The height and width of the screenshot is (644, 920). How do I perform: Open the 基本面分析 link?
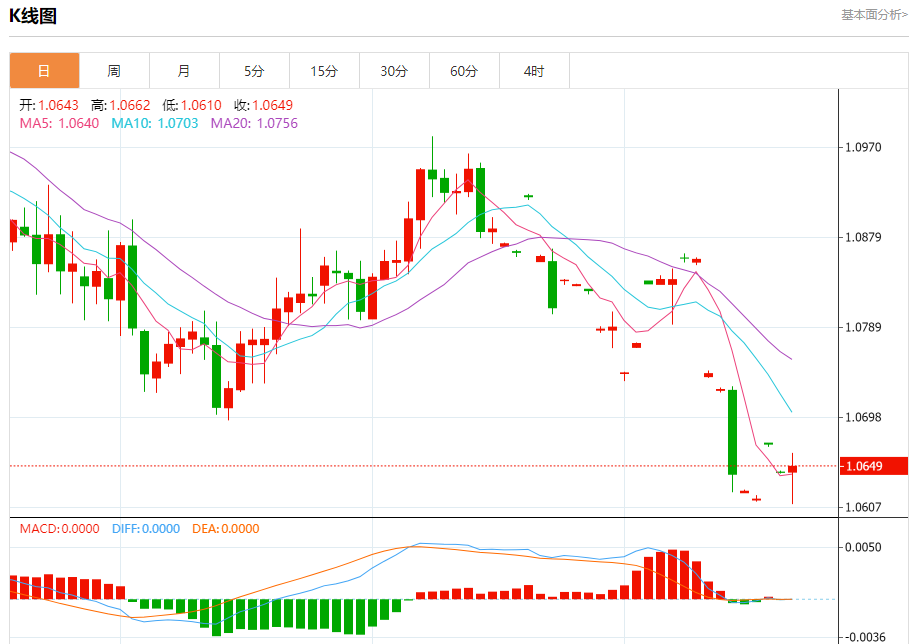(x=874, y=15)
